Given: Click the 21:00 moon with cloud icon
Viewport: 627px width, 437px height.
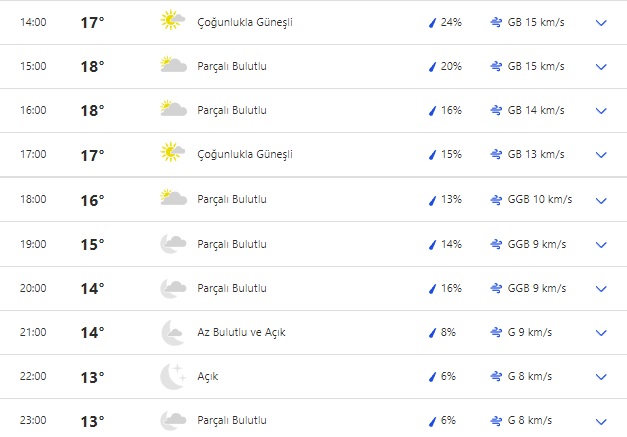Looking at the screenshot, I should (173, 332).
